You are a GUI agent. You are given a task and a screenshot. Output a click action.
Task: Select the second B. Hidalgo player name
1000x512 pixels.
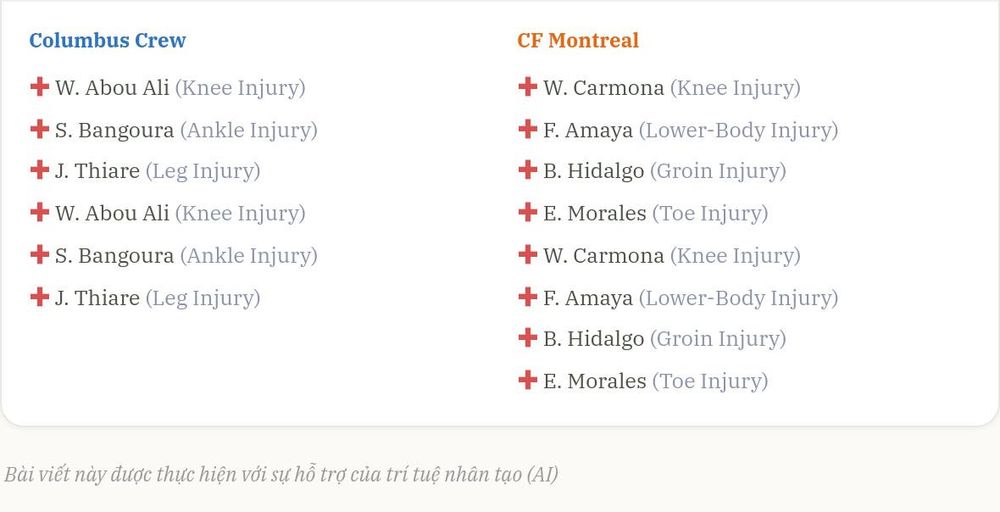(594, 339)
